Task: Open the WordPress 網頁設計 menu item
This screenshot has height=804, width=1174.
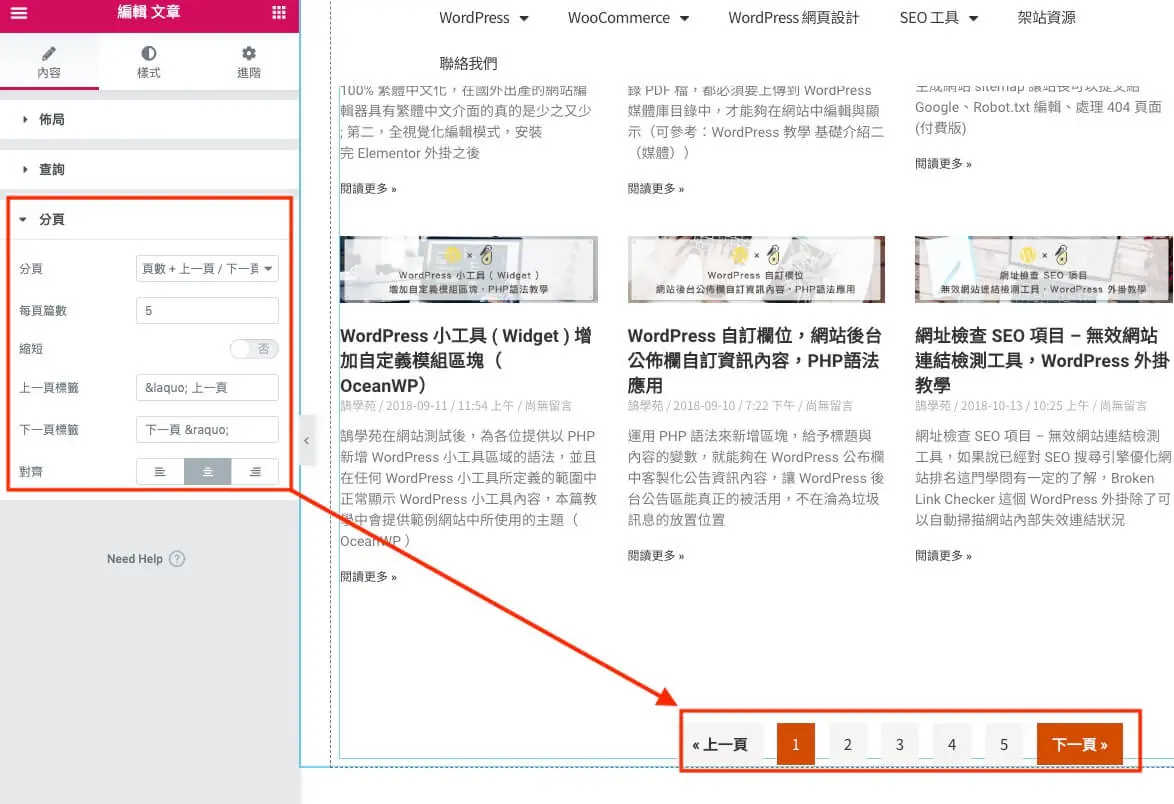Action: click(794, 18)
